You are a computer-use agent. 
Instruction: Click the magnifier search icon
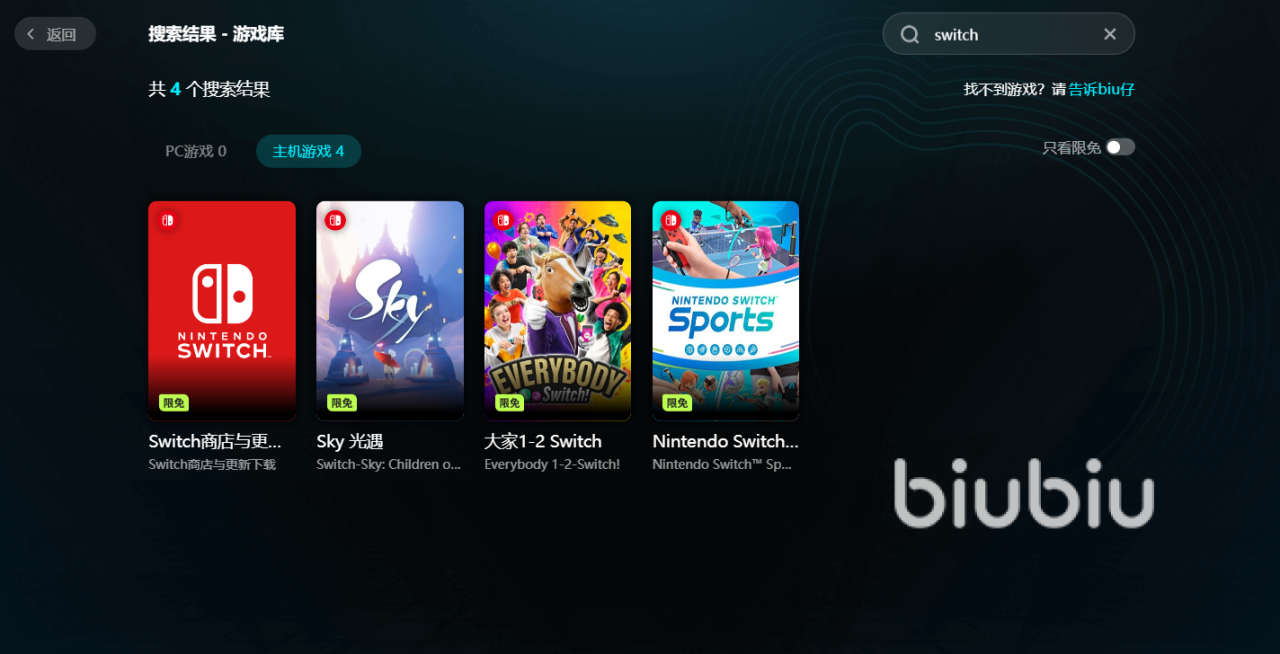[909, 34]
